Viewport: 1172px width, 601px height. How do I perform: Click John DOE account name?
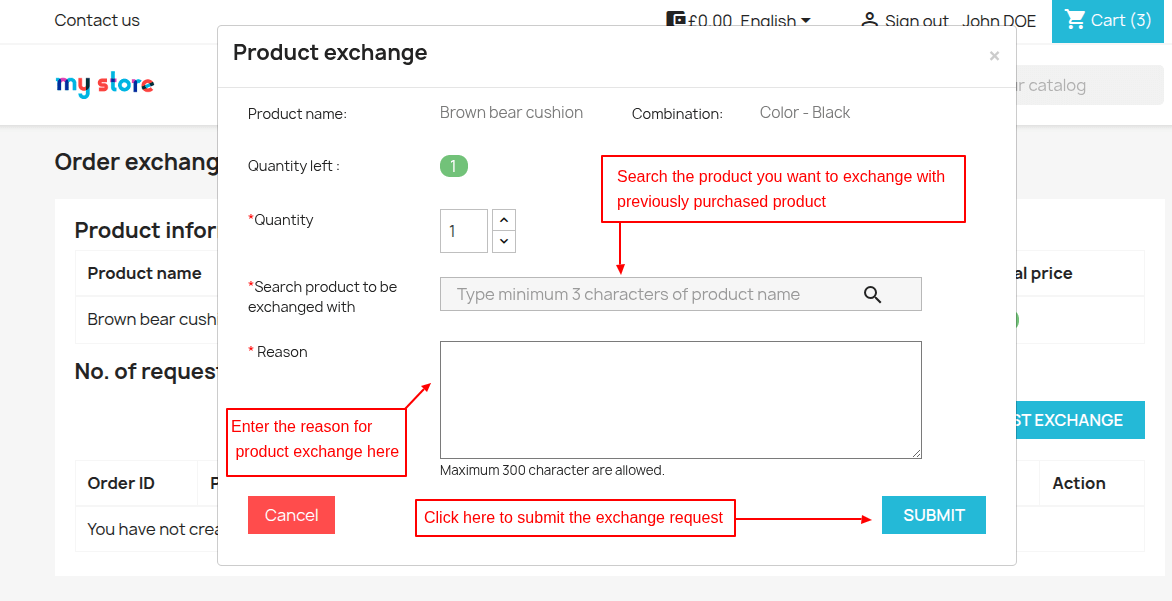[999, 20]
